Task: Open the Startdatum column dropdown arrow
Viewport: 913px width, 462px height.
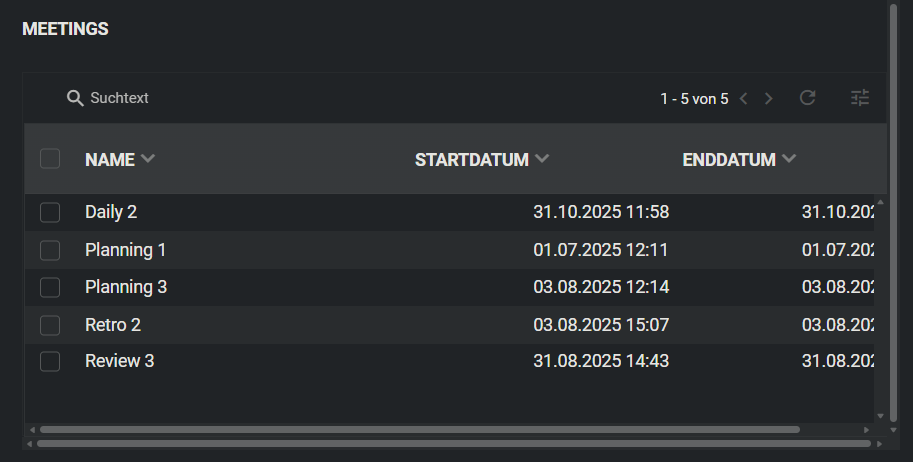Action: 542,159
